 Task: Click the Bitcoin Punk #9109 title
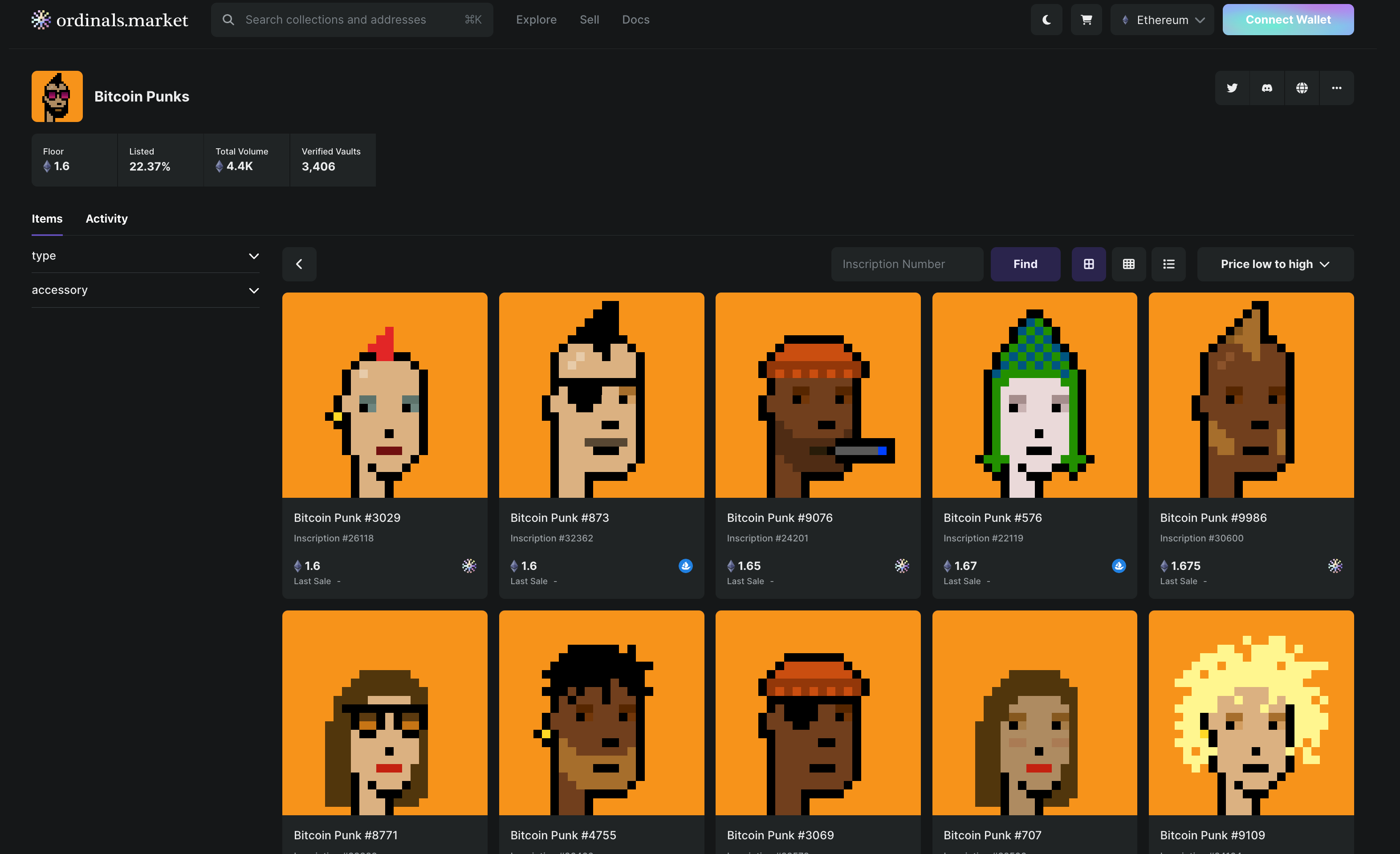tap(1212, 835)
